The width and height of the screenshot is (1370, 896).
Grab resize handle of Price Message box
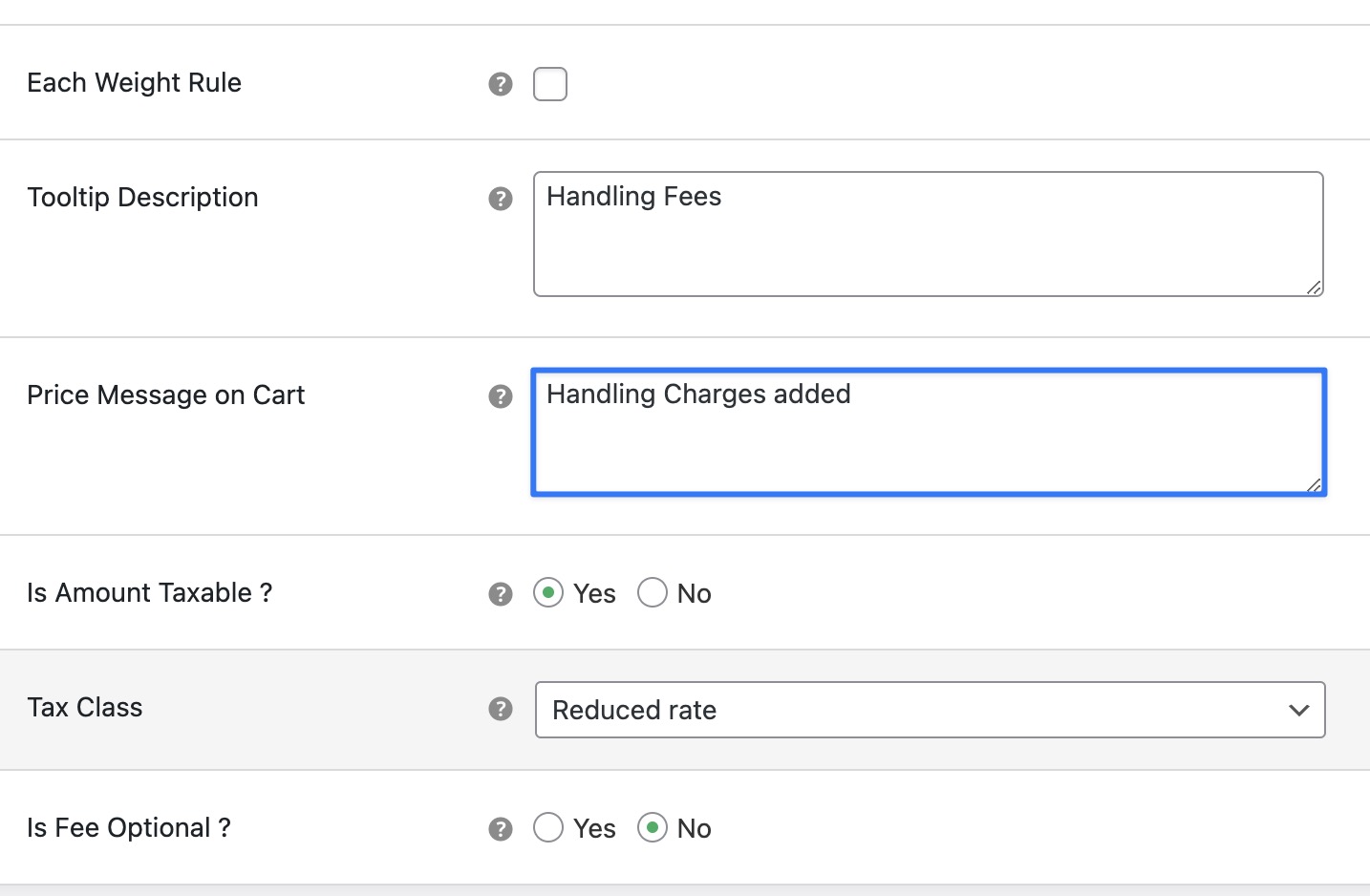1315,485
